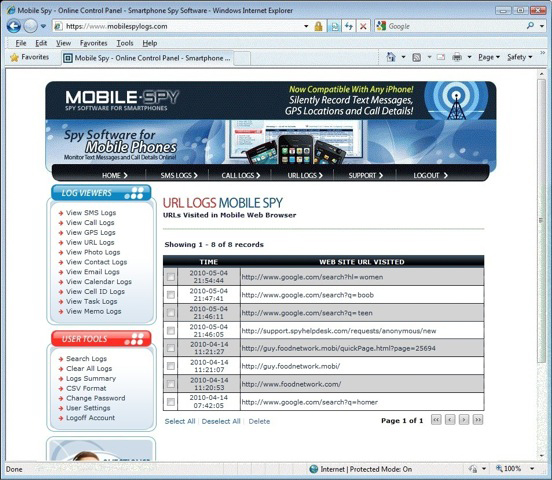Open CSV Format link
Image resolution: width=552 pixels, height=480 pixels.
86,388
